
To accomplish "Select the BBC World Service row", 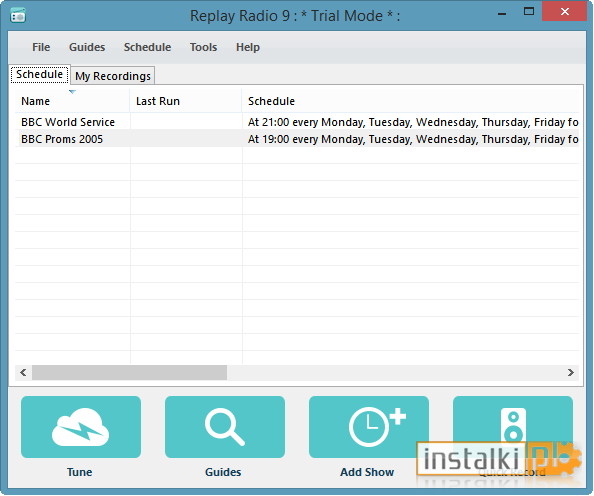I will 297,122.
